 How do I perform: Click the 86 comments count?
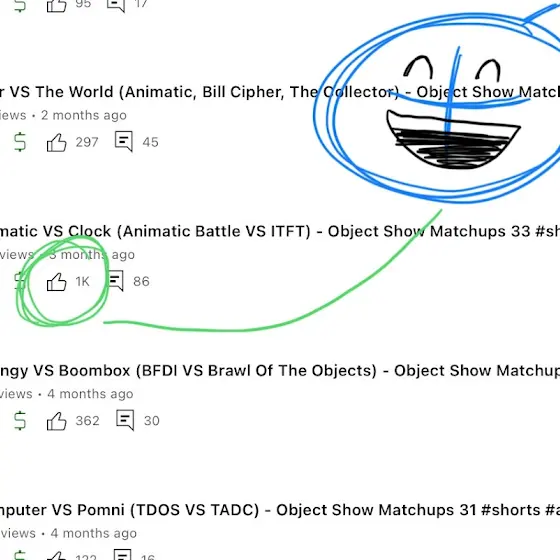point(141,281)
